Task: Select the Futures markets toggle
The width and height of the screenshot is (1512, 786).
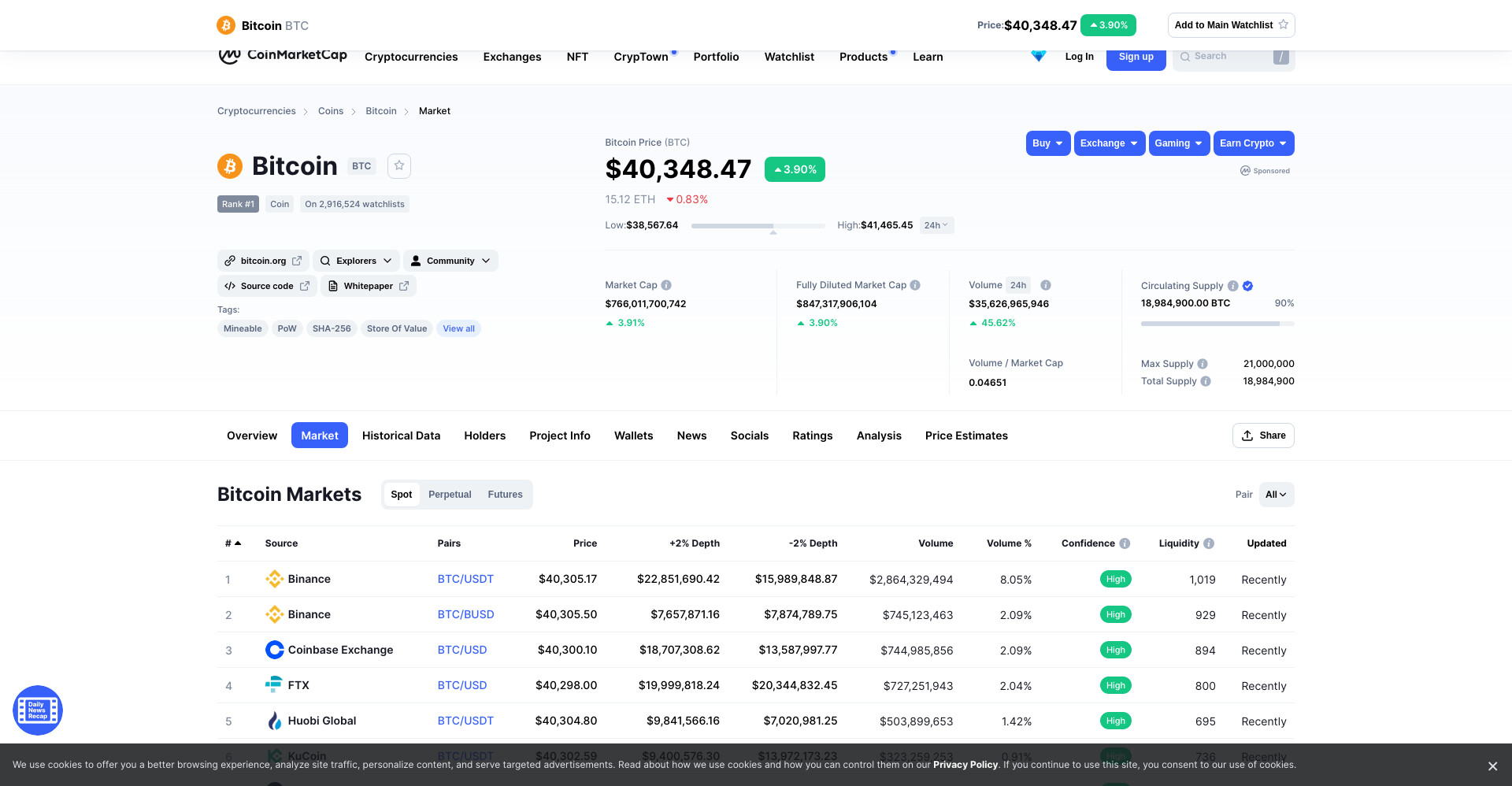Action: [x=506, y=495]
